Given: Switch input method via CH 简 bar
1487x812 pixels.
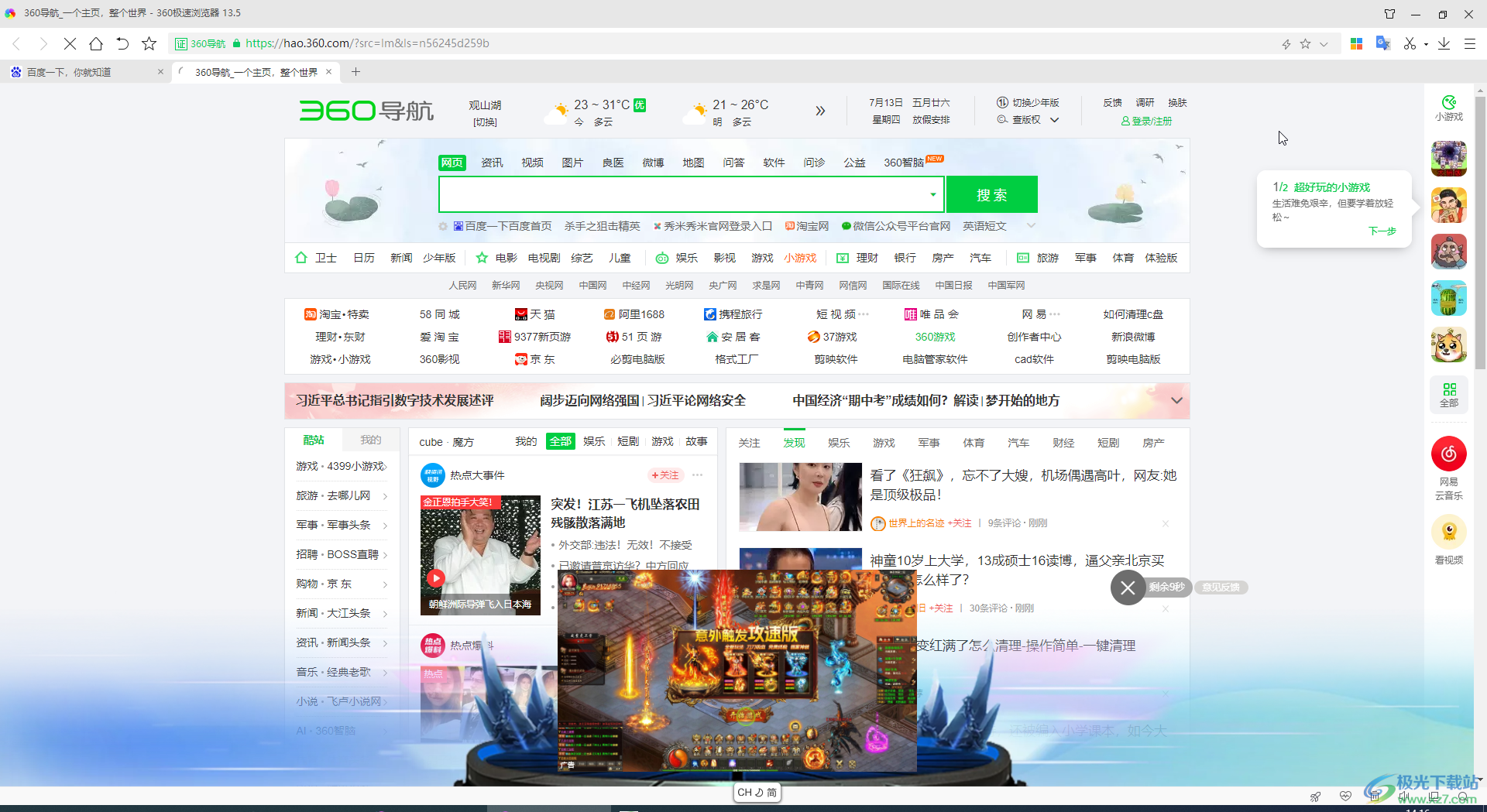Looking at the screenshot, I should pyautogui.click(x=757, y=793).
